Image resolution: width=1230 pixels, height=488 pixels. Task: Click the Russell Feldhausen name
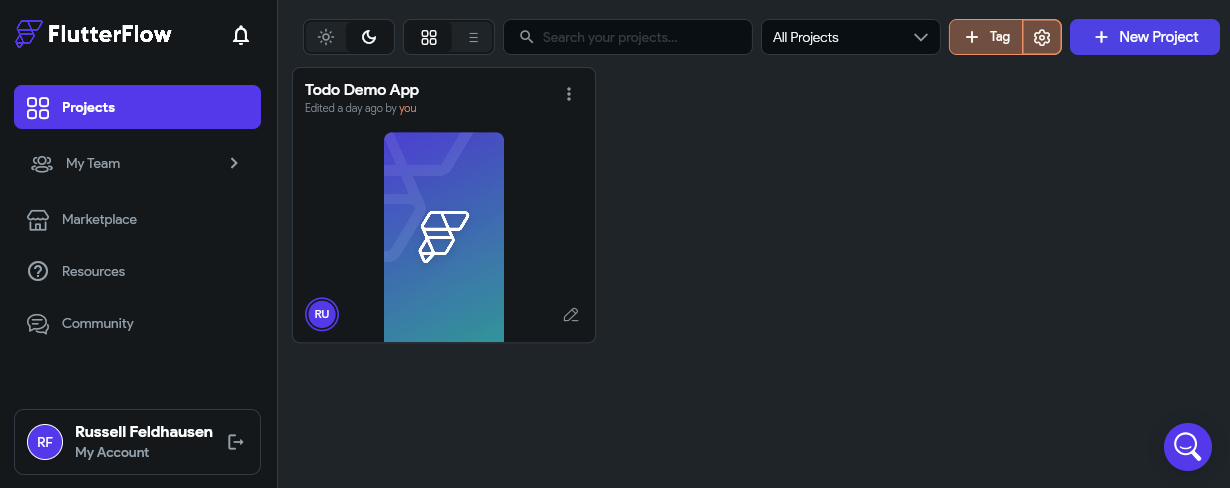click(x=144, y=432)
